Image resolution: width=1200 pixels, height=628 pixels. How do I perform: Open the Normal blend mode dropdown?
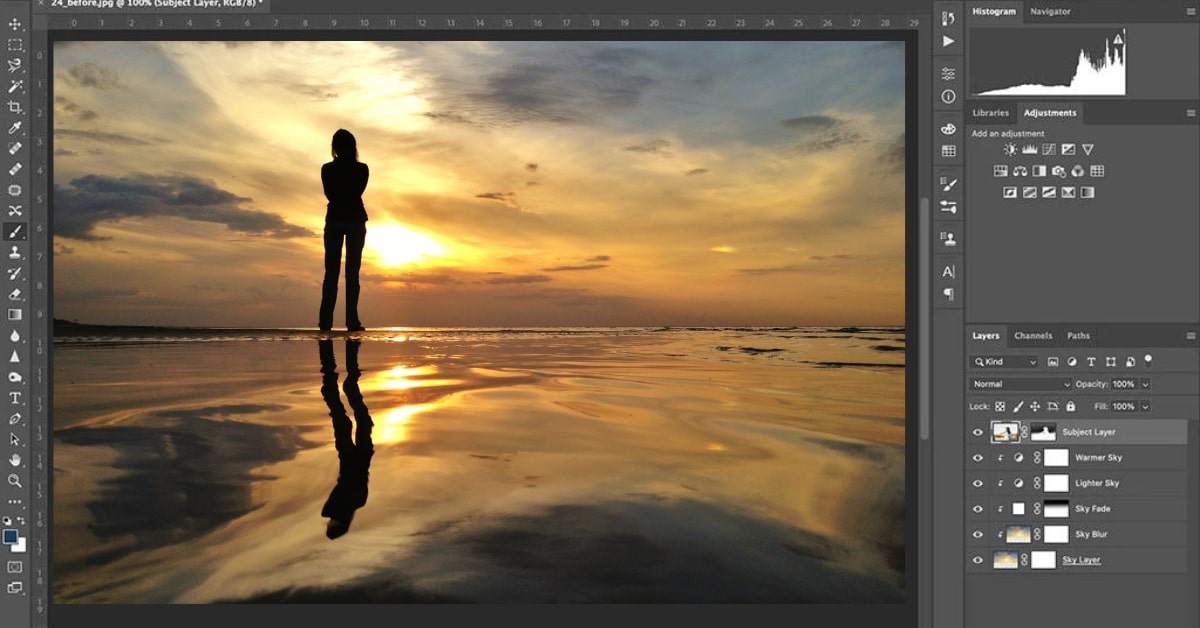[1020, 384]
